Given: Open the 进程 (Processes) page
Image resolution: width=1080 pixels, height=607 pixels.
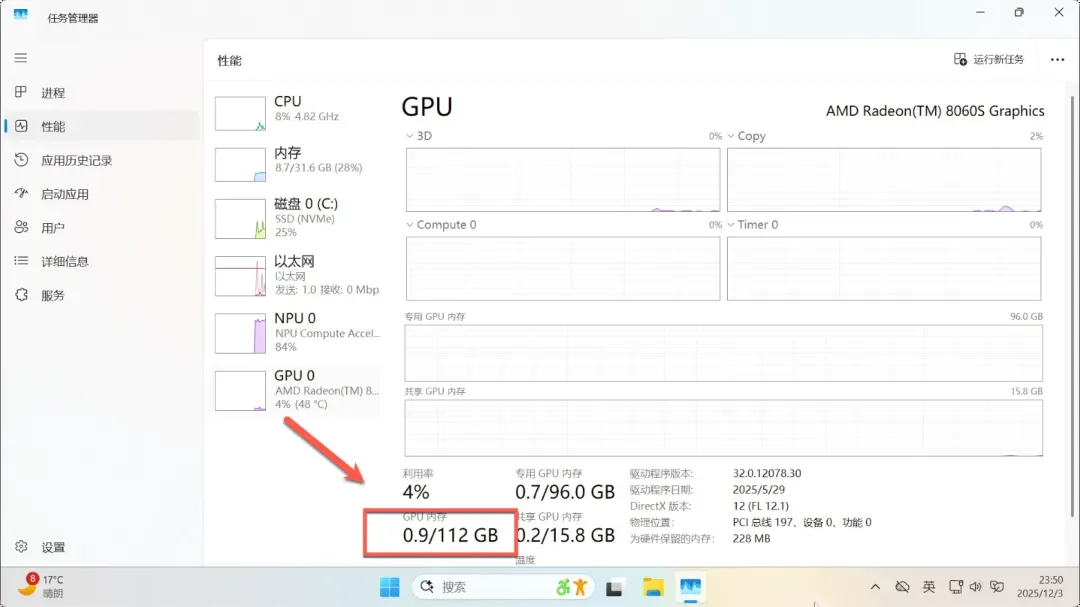Looking at the screenshot, I should (102, 92).
